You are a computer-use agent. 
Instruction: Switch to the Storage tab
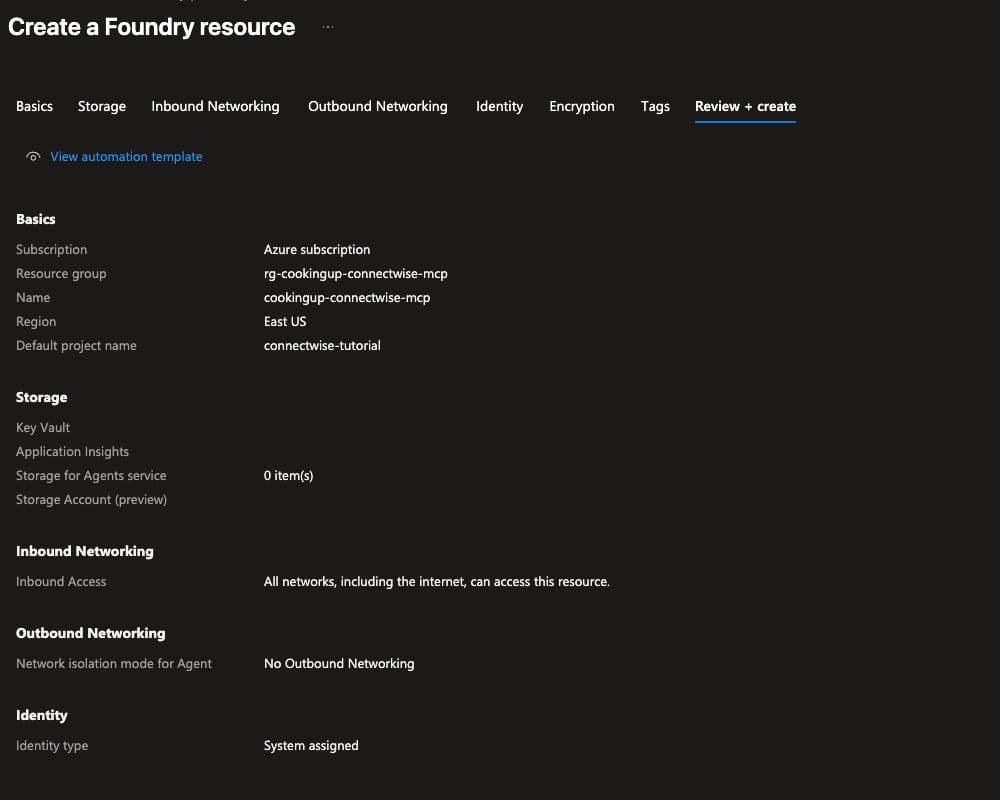102,107
